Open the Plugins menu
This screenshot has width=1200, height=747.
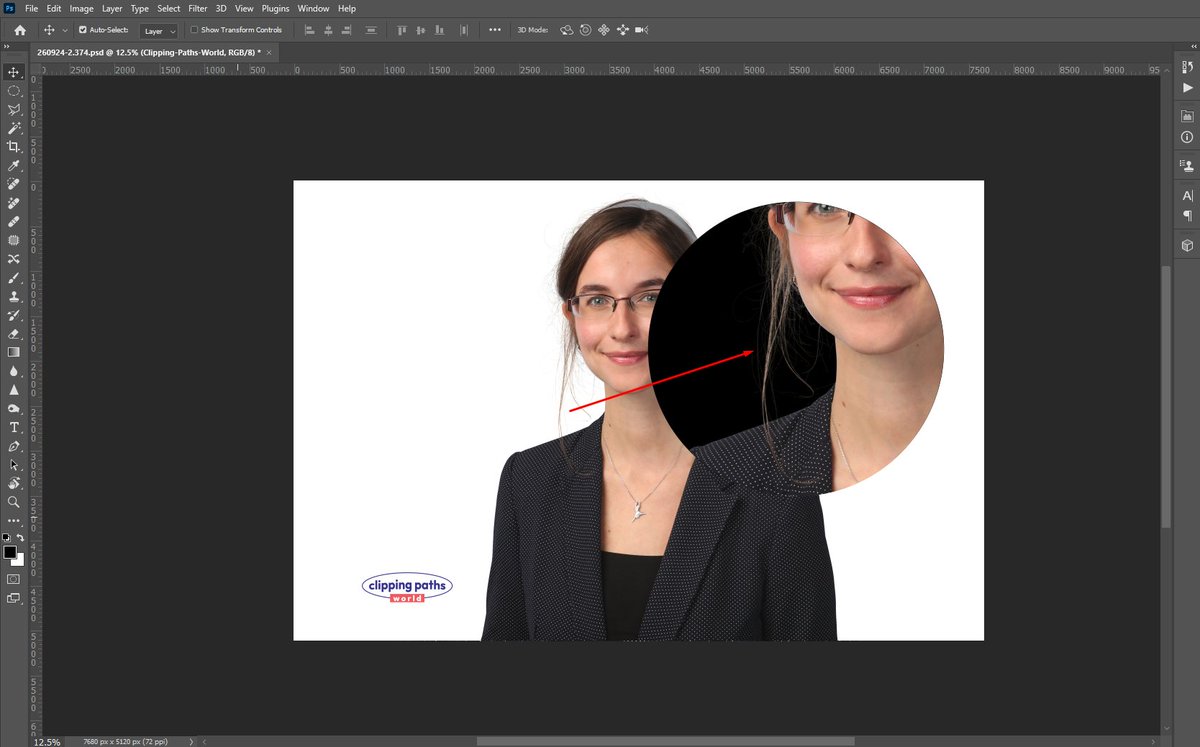point(276,8)
